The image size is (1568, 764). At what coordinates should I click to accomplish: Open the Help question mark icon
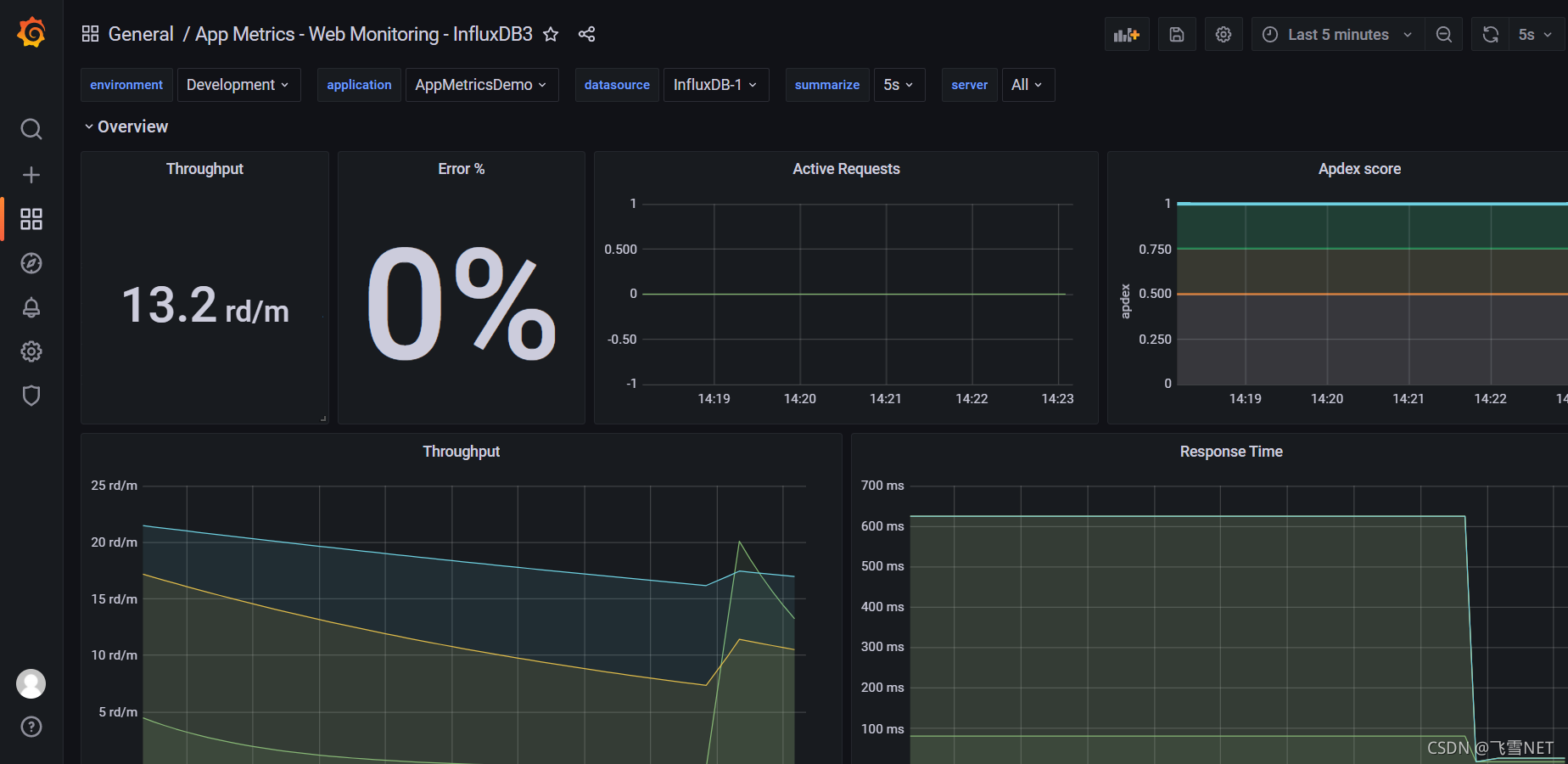[x=31, y=727]
